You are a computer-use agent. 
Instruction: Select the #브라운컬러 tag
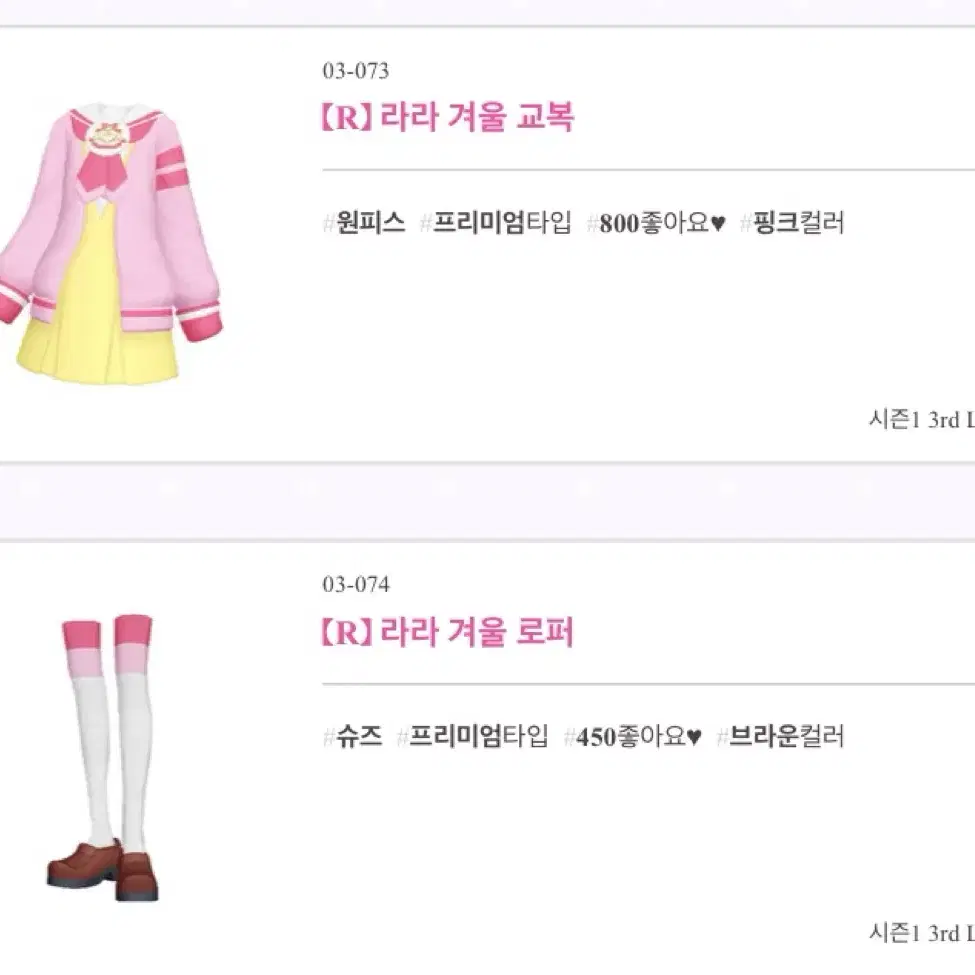point(781,737)
